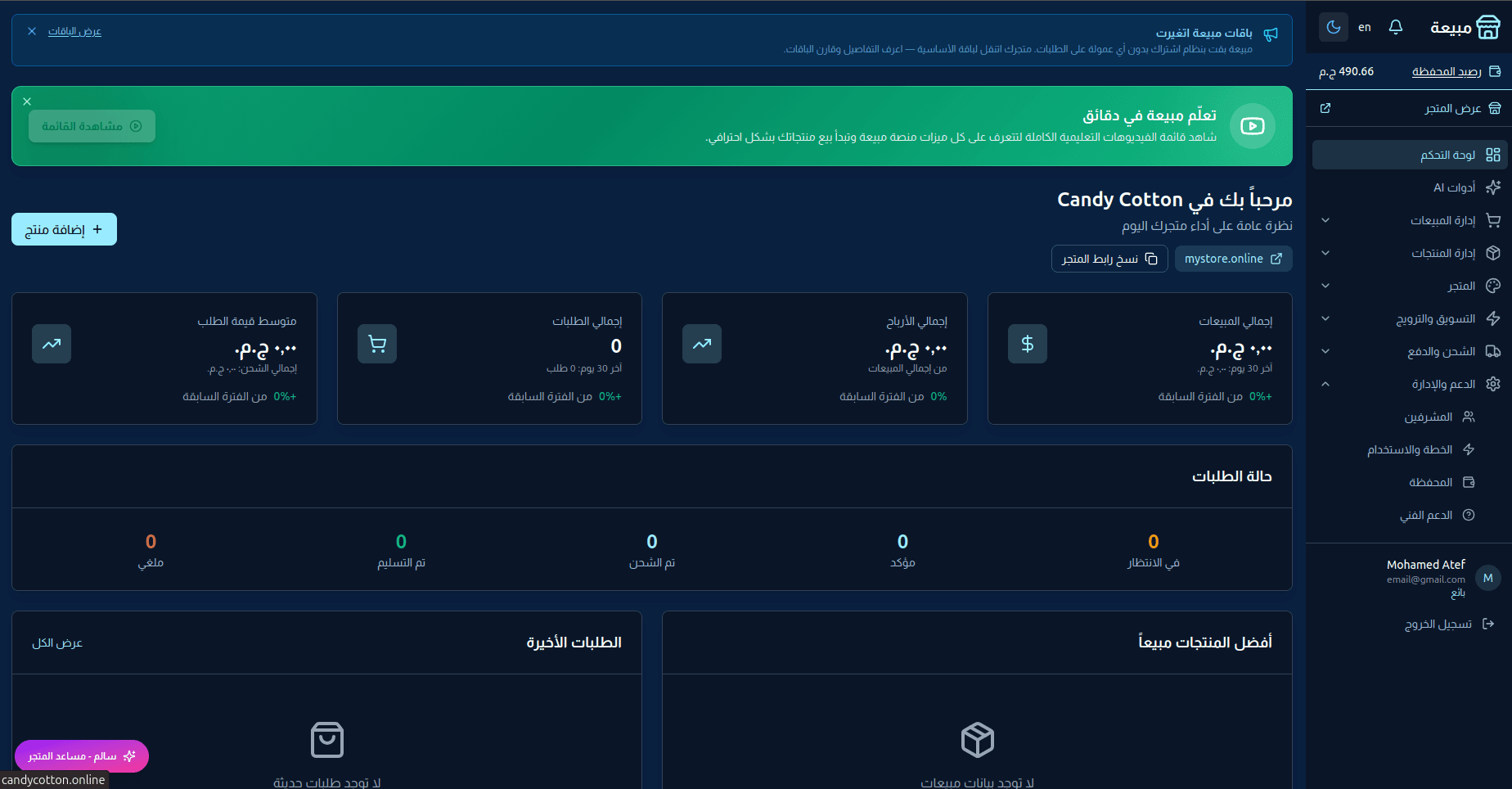
Task: Click the help circle icon beside الدعم الفني
Action: 1469,515
